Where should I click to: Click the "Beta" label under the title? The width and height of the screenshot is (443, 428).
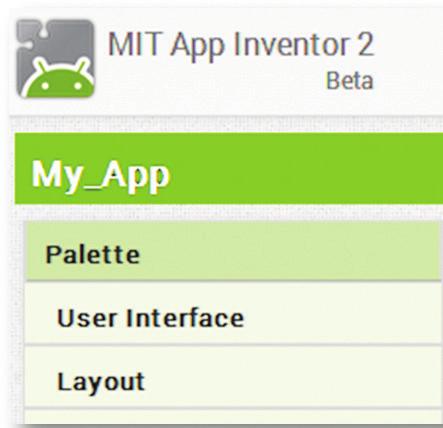point(349,81)
